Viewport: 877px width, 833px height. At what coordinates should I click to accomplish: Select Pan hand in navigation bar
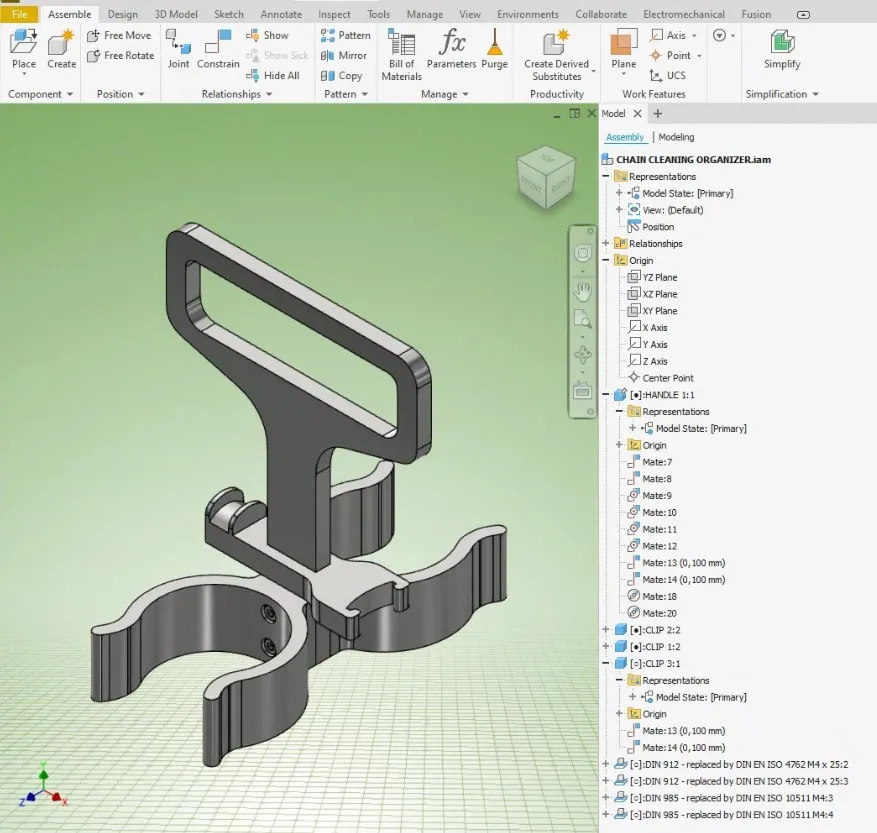583,291
